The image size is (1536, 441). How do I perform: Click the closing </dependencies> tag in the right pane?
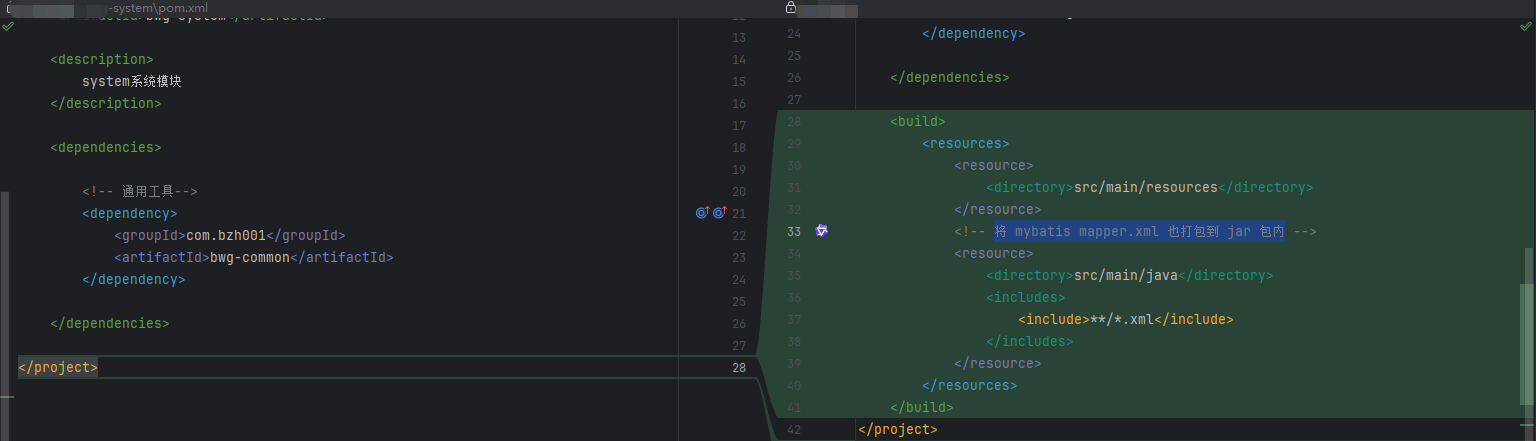[x=950, y=77]
